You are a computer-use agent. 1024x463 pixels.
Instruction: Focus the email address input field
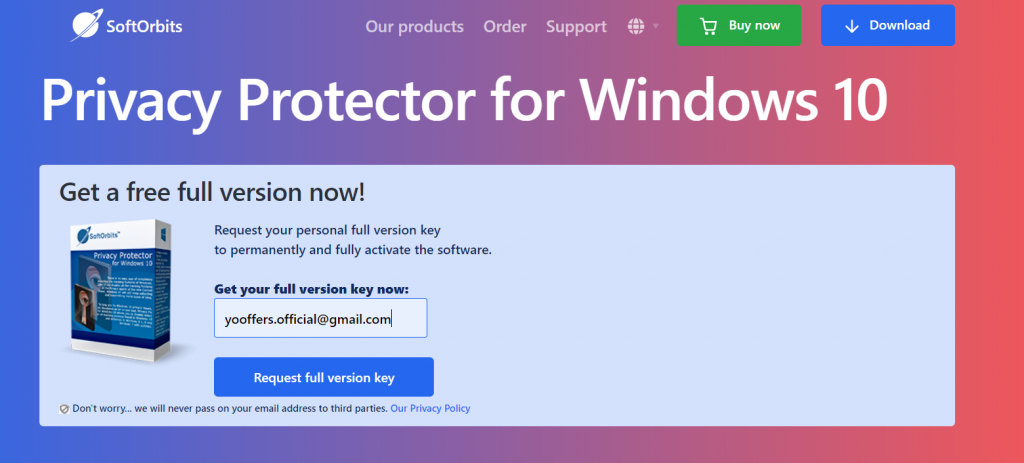pos(321,318)
